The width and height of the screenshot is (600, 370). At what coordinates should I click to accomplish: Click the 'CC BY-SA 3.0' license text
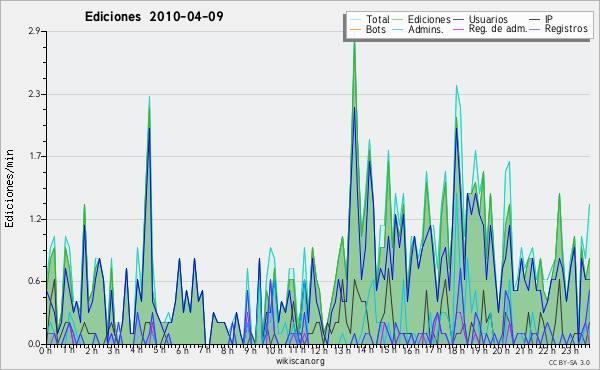point(569,362)
